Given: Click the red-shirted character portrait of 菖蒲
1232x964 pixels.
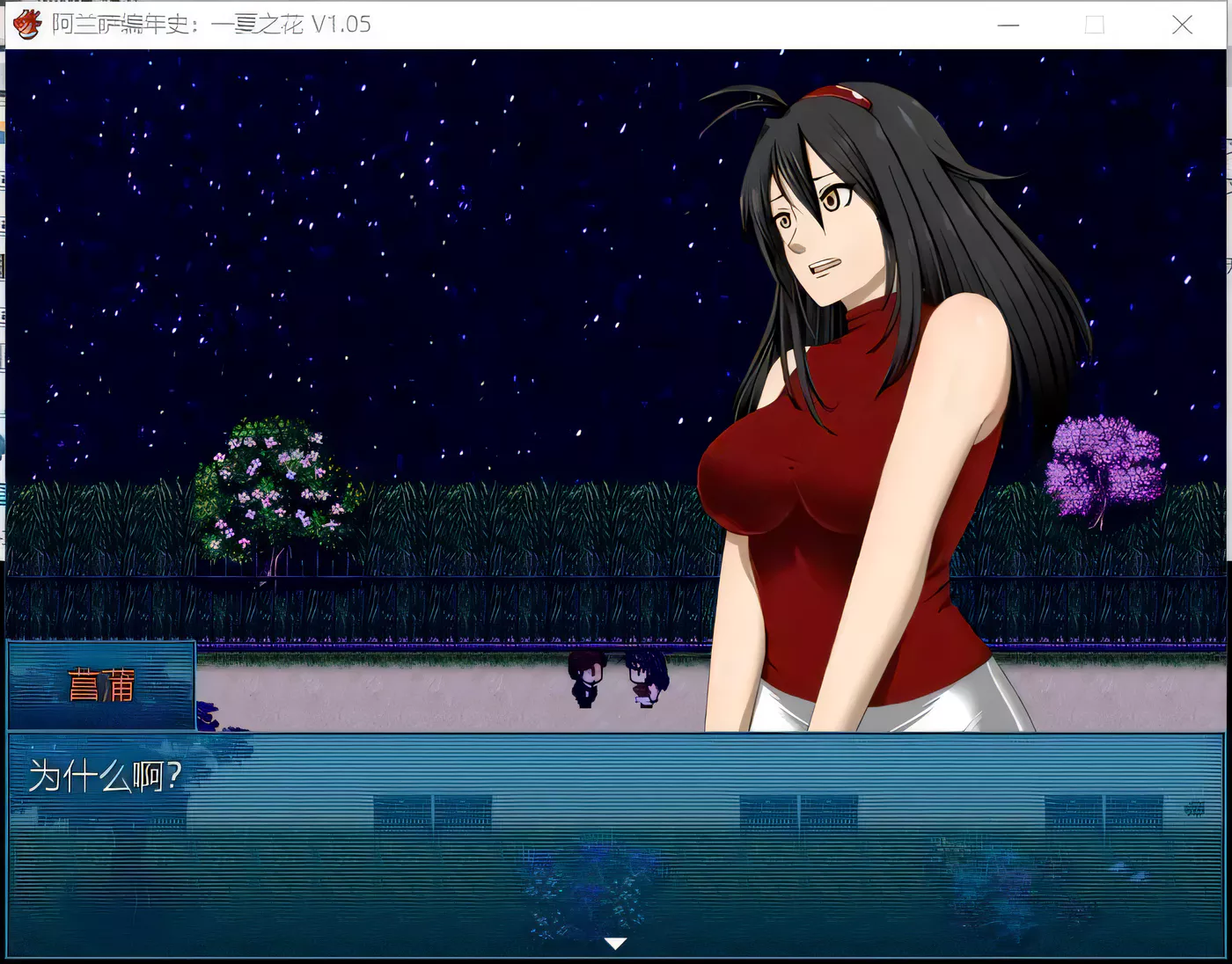Looking at the screenshot, I should click(836, 396).
